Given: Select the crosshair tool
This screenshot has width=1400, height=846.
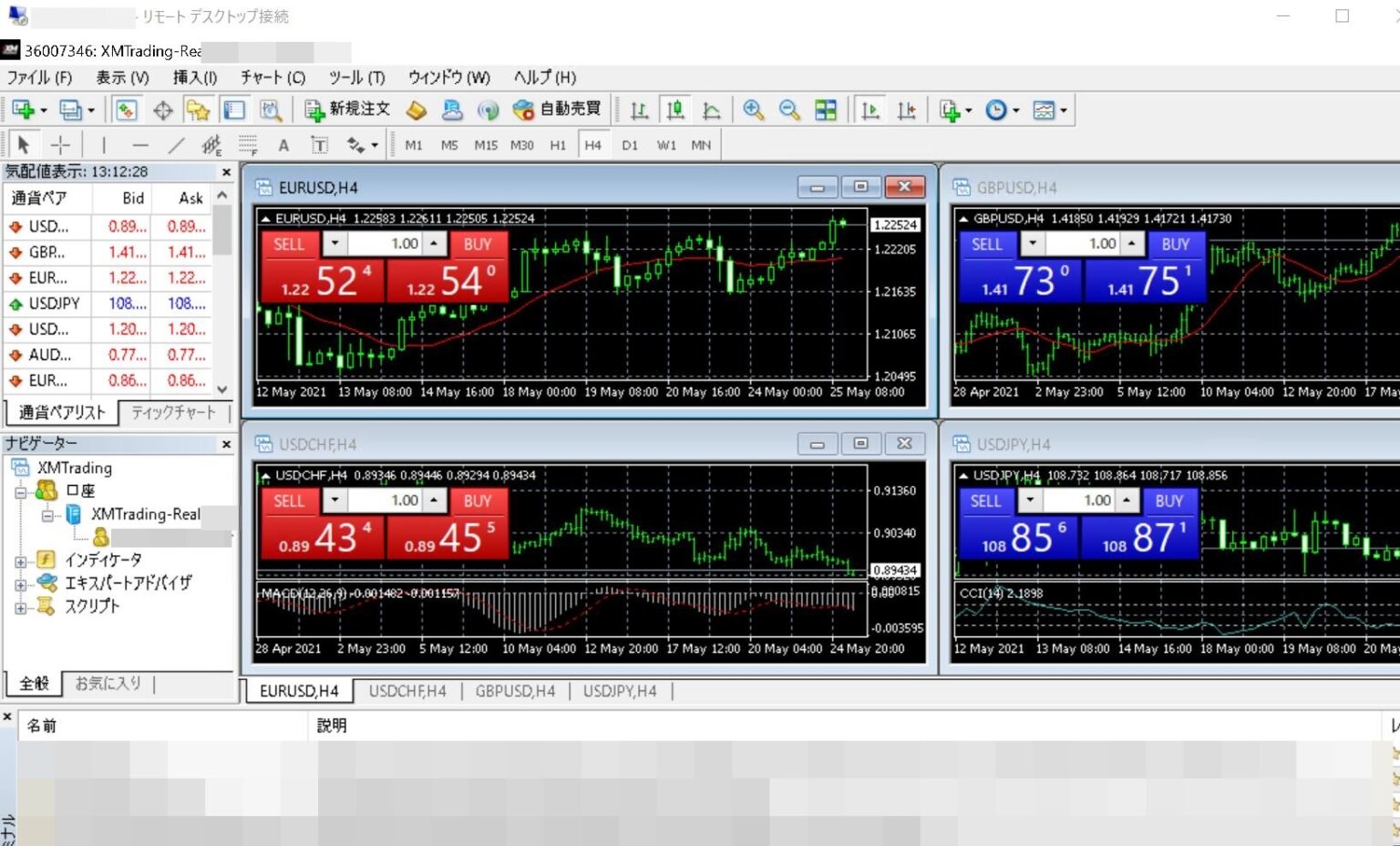Looking at the screenshot, I should [x=60, y=144].
